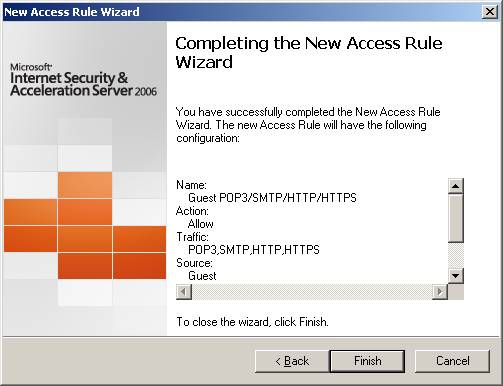The image size is (503, 386).
Task: Close the wizard with the X button
Action: (x=490, y=12)
